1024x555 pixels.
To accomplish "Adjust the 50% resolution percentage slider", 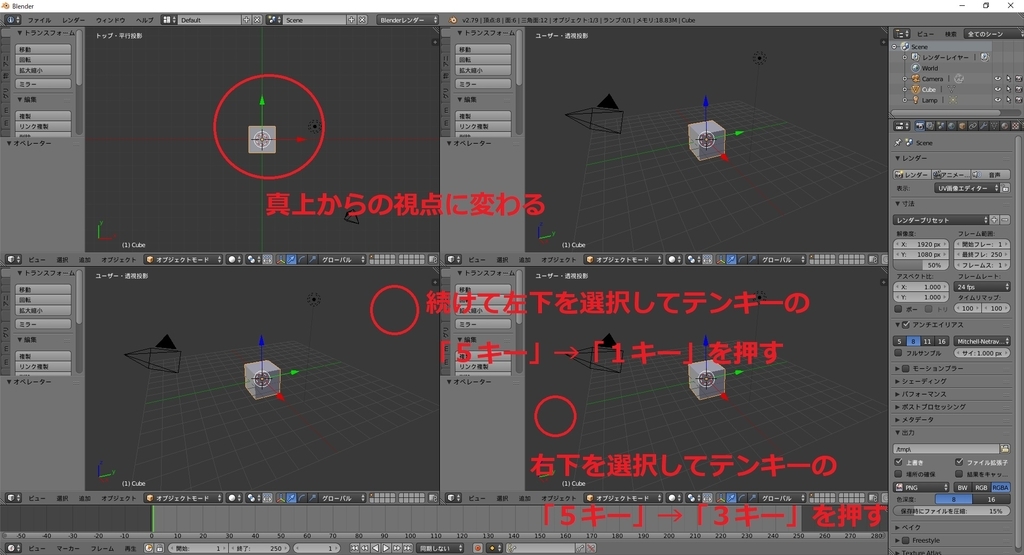I will (921, 265).
